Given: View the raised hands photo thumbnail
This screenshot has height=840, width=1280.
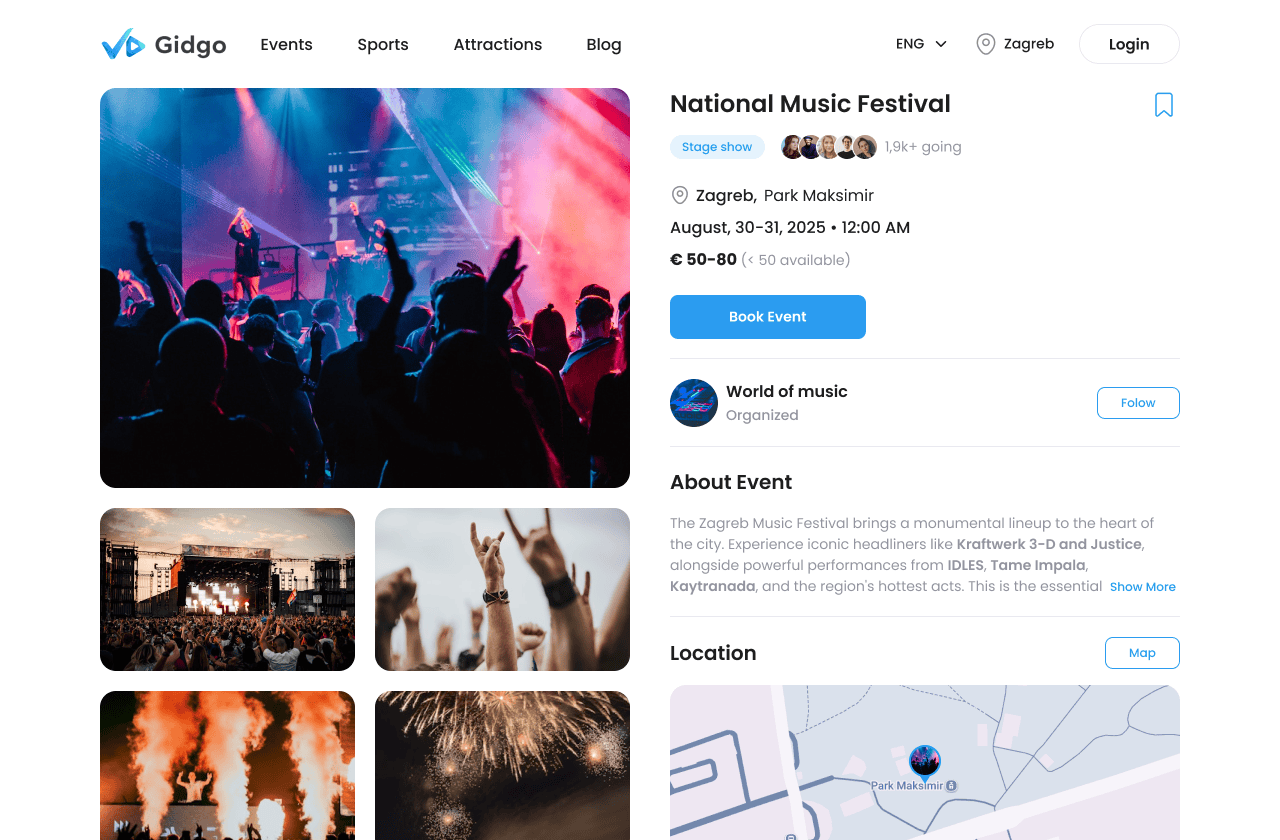Looking at the screenshot, I should [502, 589].
